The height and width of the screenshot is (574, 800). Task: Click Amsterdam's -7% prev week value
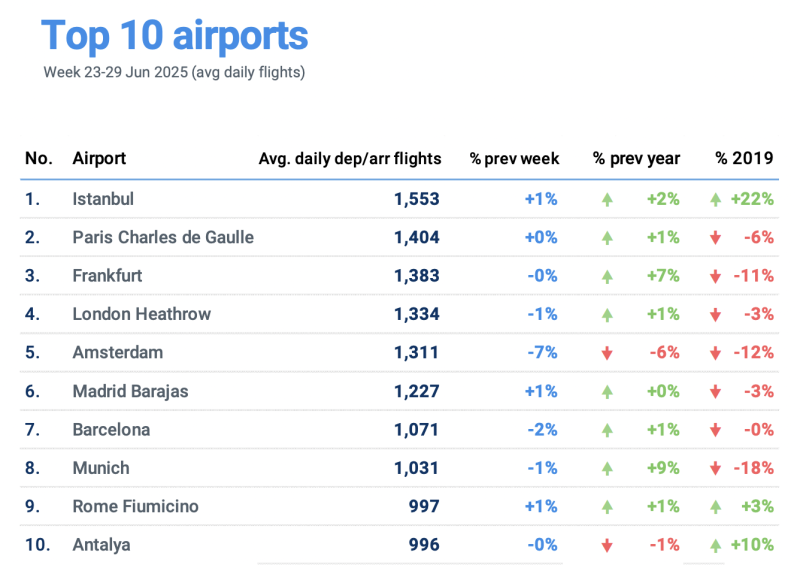tap(540, 353)
